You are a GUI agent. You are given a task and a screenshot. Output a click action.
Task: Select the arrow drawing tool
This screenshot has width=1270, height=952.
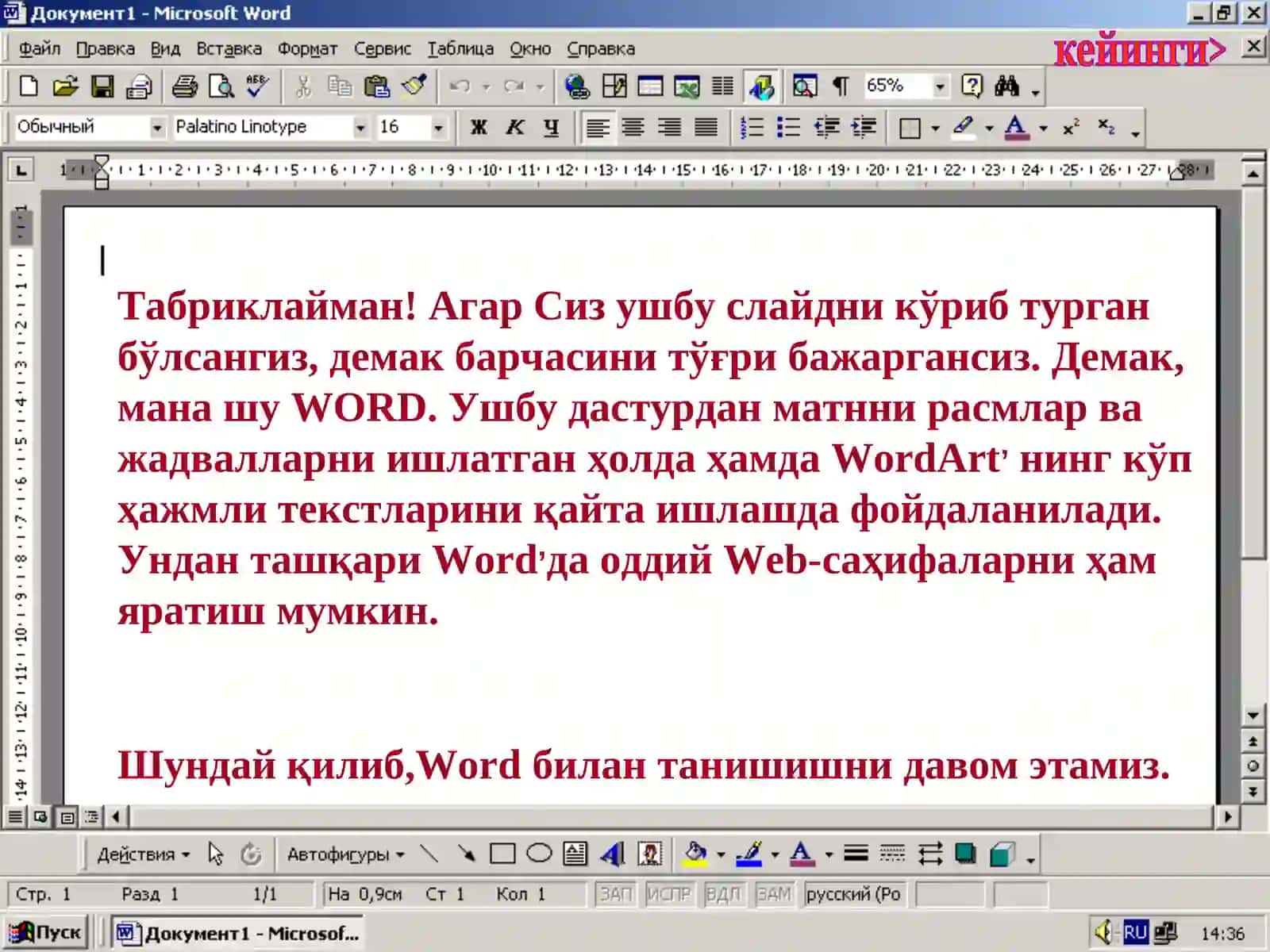[x=466, y=854]
